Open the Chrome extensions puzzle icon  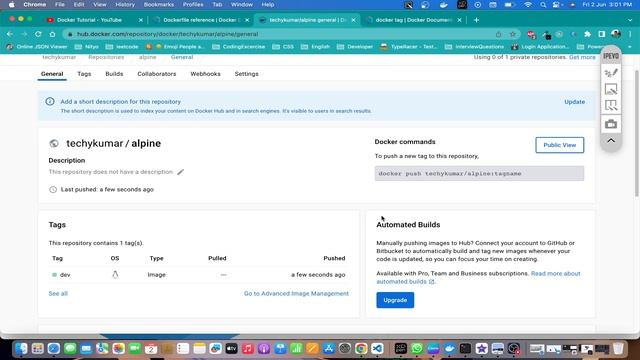coord(587,34)
